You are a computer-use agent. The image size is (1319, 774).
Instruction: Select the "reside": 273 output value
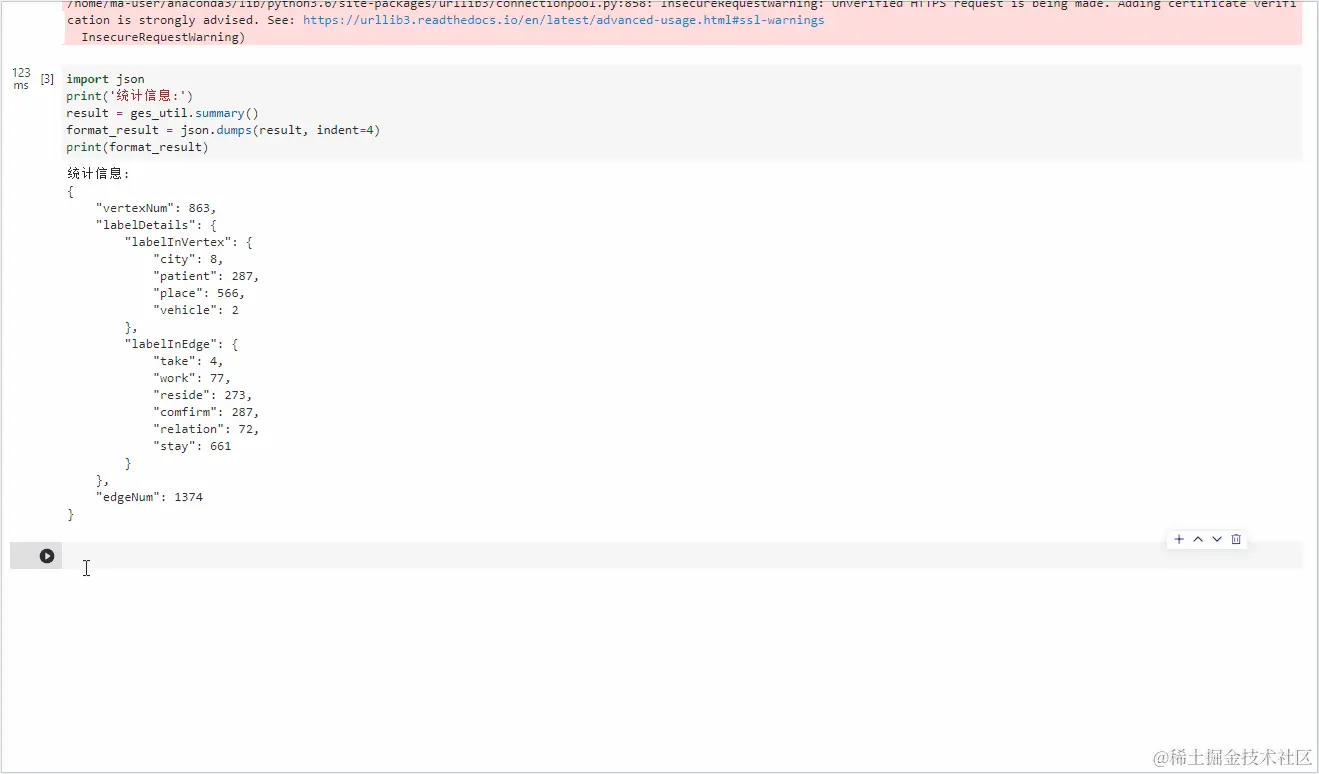[x=203, y=395]
